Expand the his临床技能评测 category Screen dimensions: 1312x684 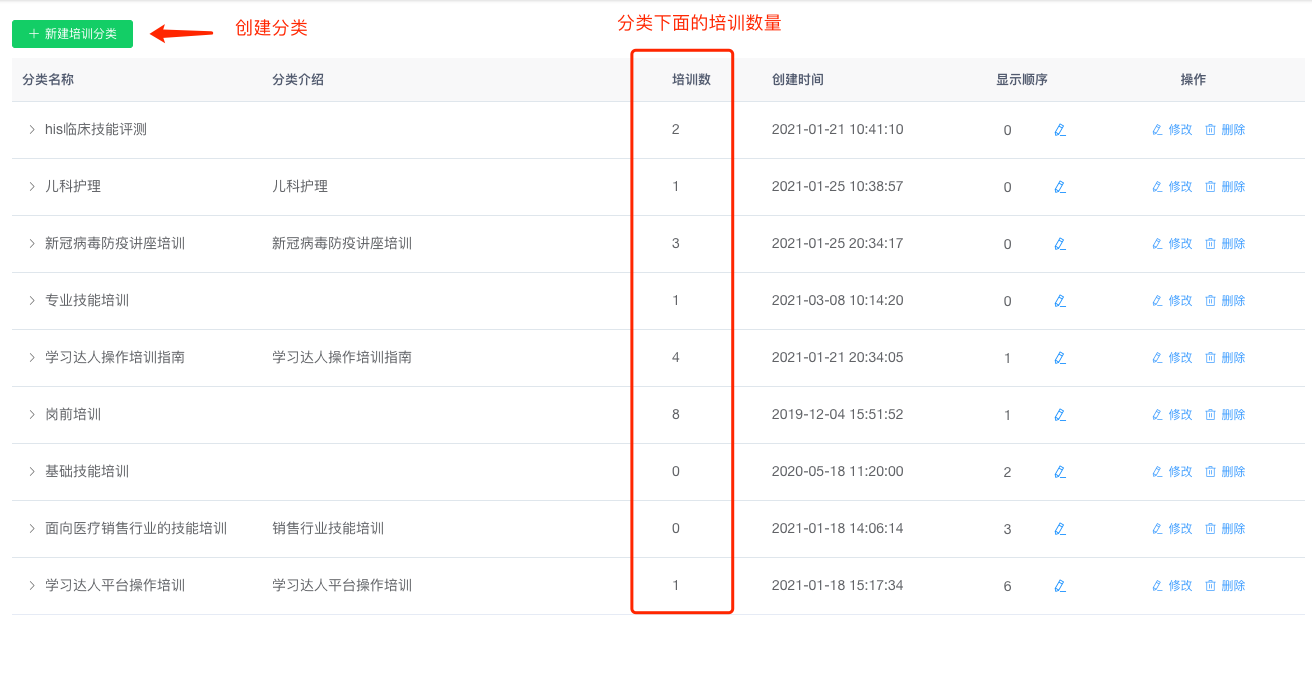pos(32,129)
